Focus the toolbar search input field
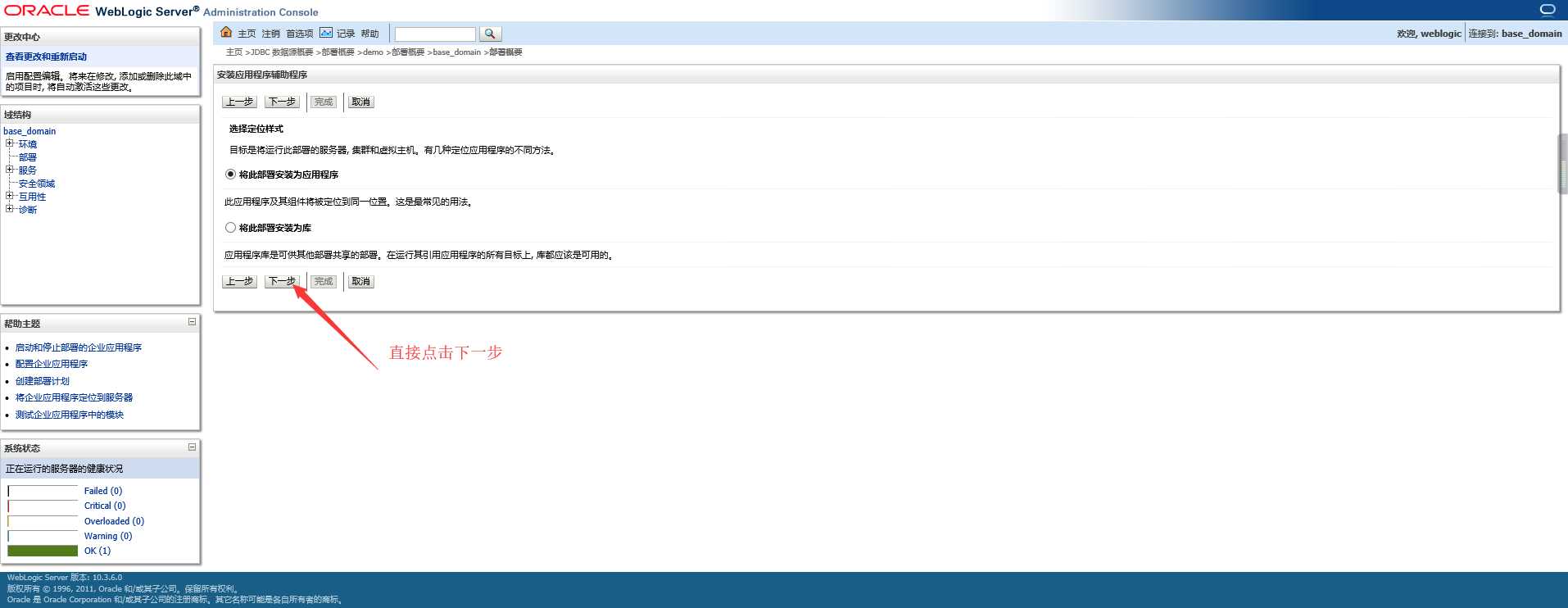1568x608 pixels. (435, 34)
